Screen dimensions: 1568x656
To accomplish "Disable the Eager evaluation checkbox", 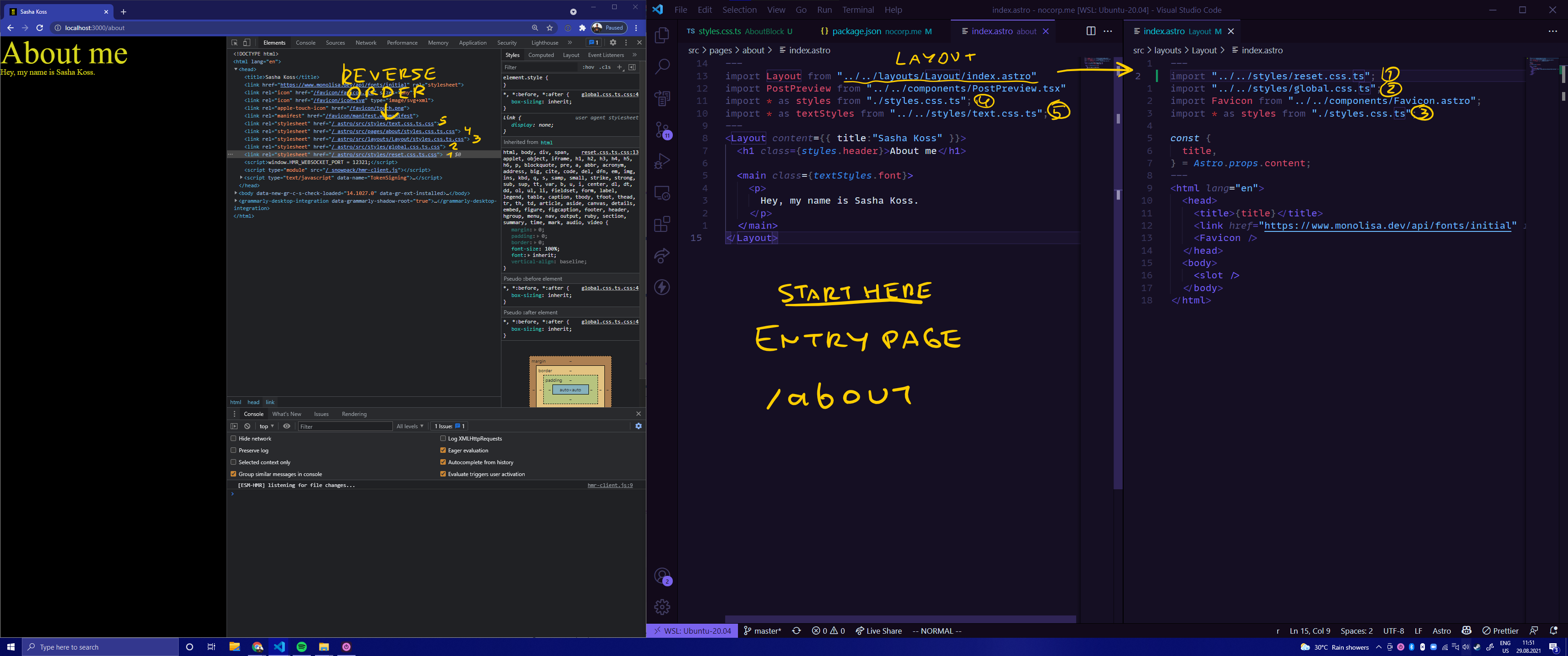I will point(444,450).
